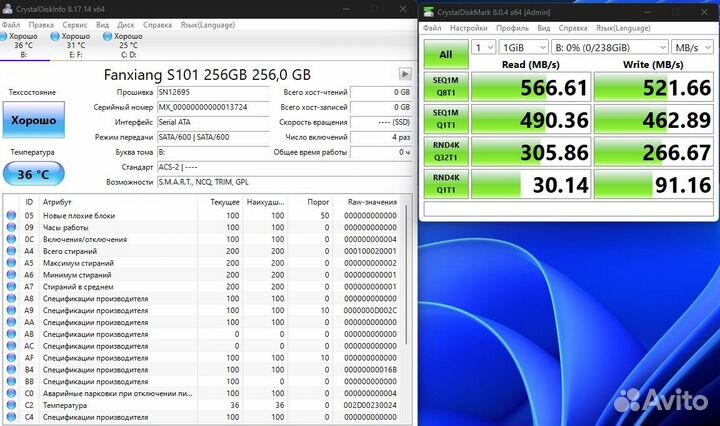Image resolution: width=720 pixels, height=426 pixels.
Task: Click status icon of attribute AA
Action: point(11,322)
